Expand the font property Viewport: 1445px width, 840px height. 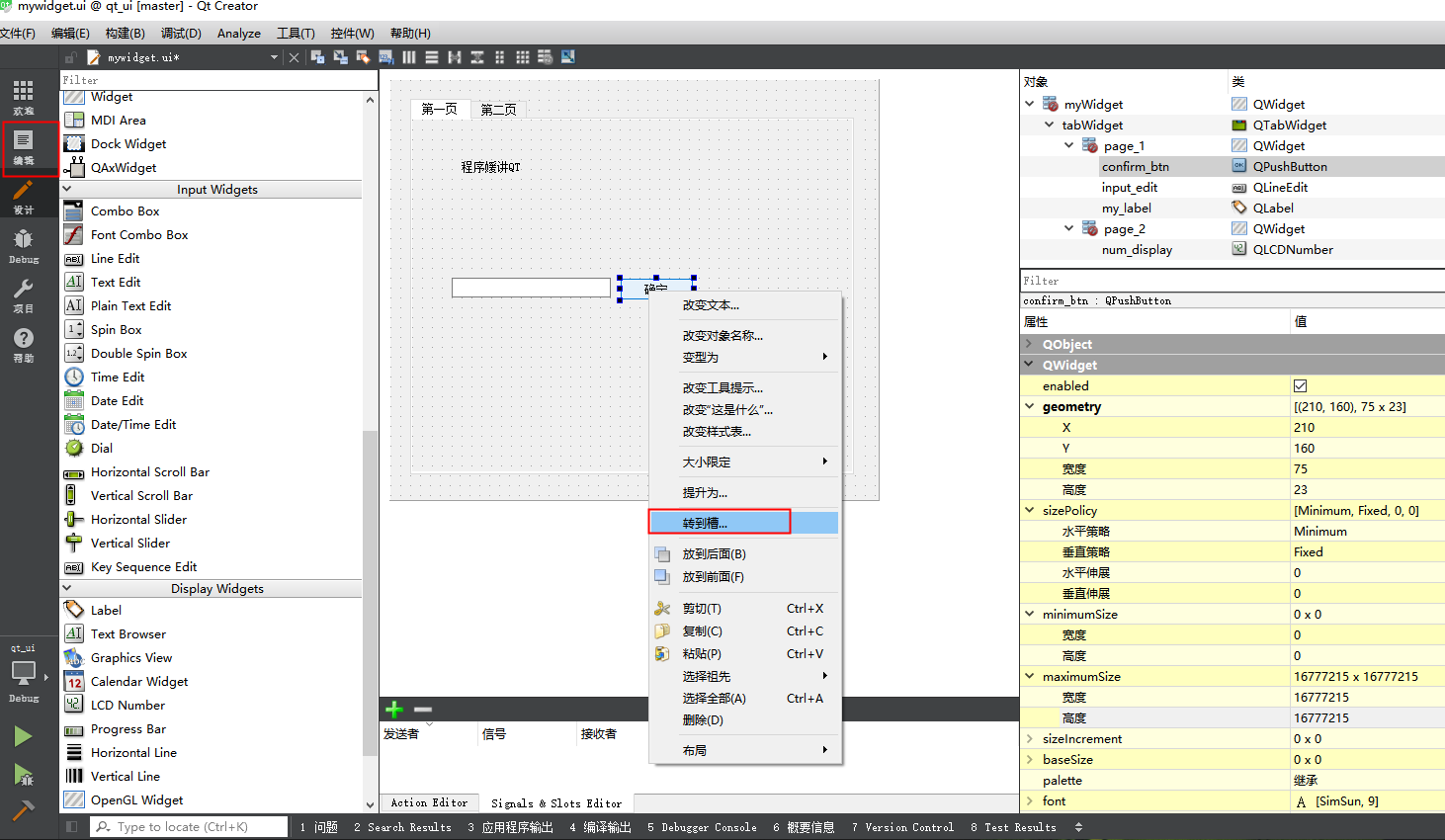click(1030, 800)
